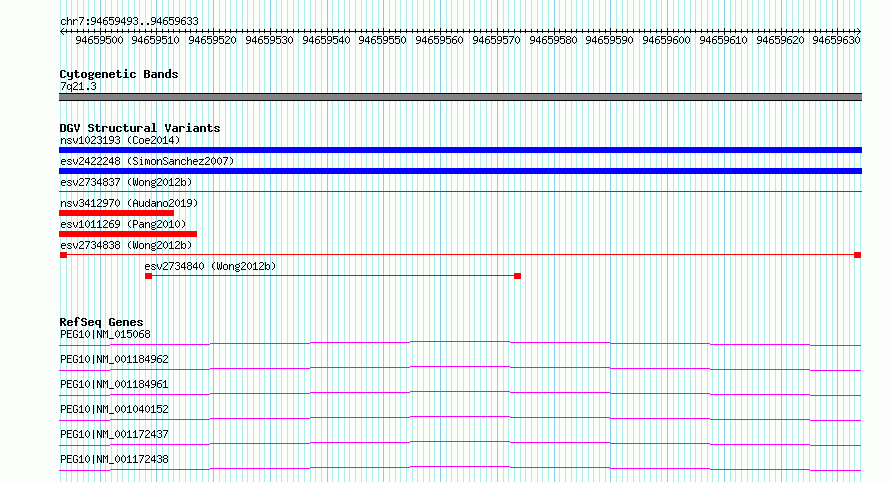Click the left end block of esv2734838
Image resolution: width=890 pixels, height=482 pixels.
[64, 255]
